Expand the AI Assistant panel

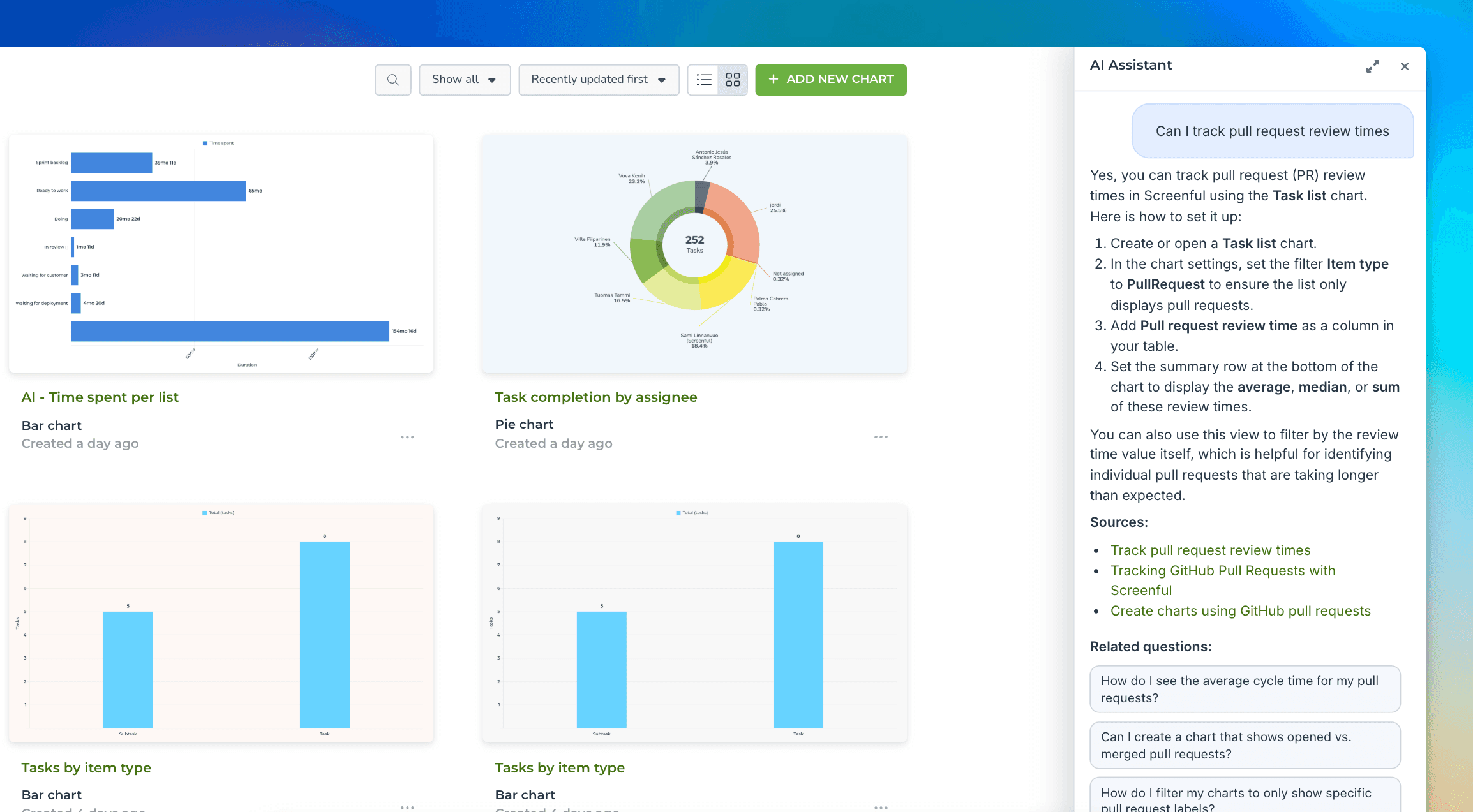[1372, 66]
